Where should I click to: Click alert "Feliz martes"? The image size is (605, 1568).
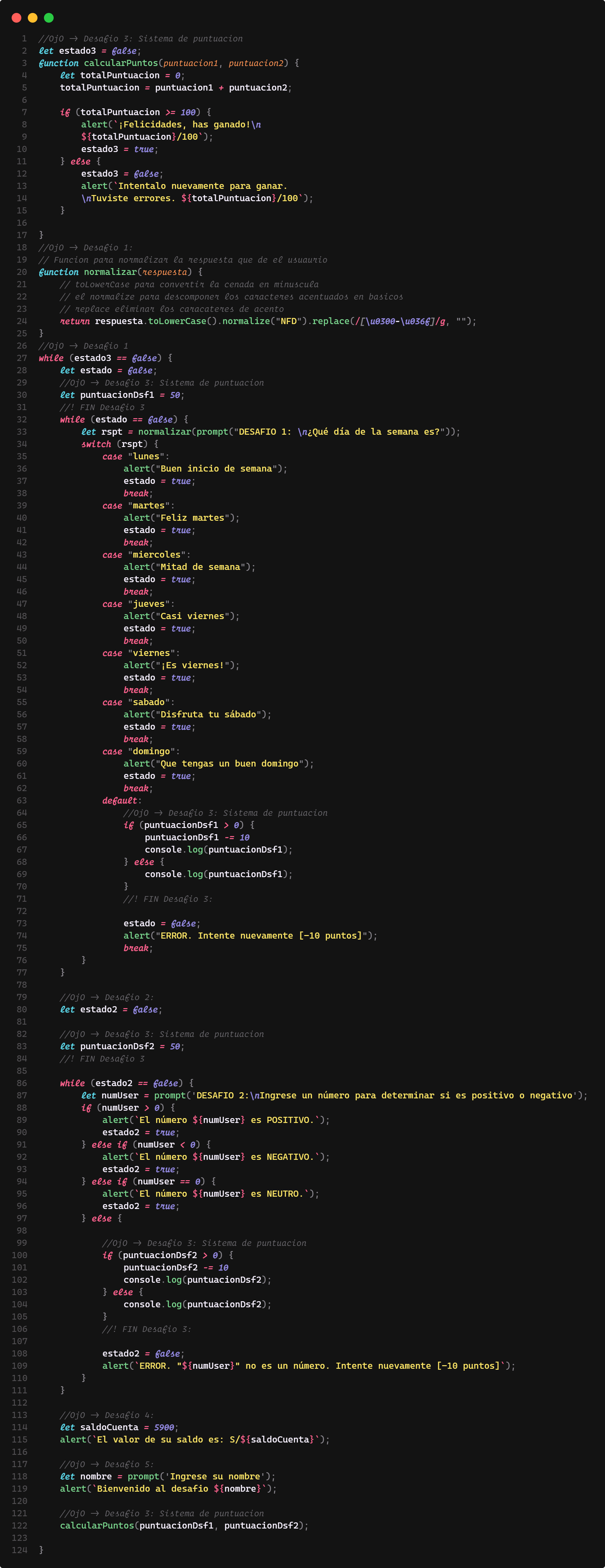pos(182,518)
